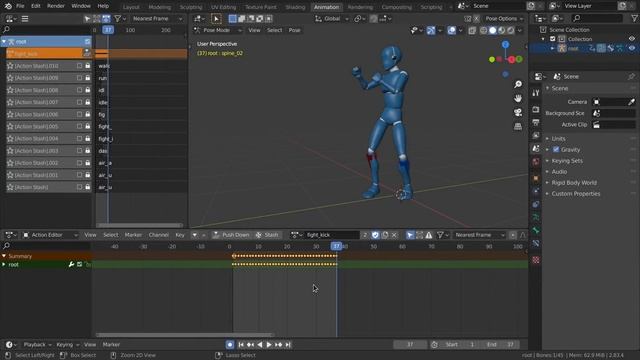Screen dimensions: 640x360
Task: Open the Render properties tab
Action: (x=536, y=109)
